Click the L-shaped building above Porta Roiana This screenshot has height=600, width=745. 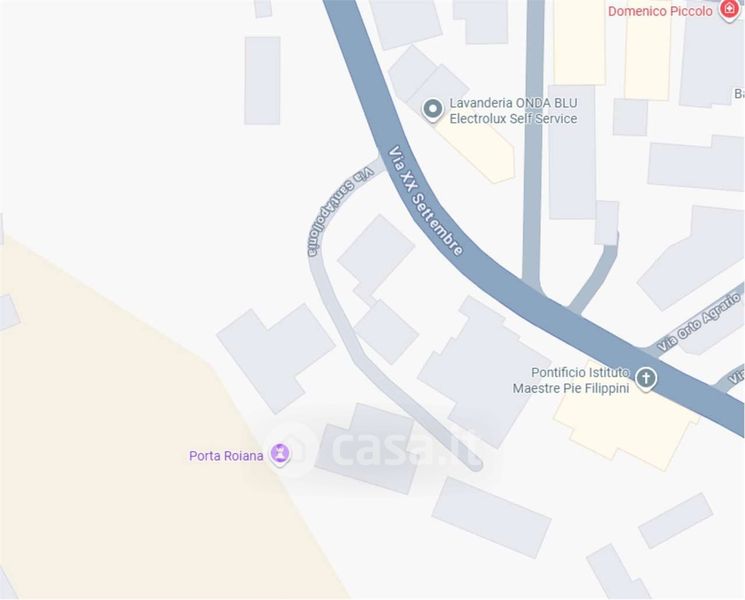(276, 357)
